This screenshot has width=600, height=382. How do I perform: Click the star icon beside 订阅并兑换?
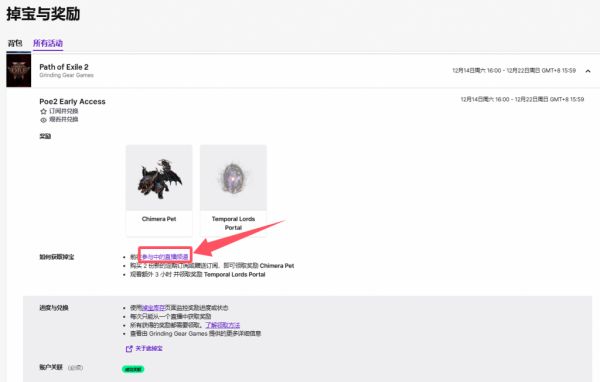point(43,111)
